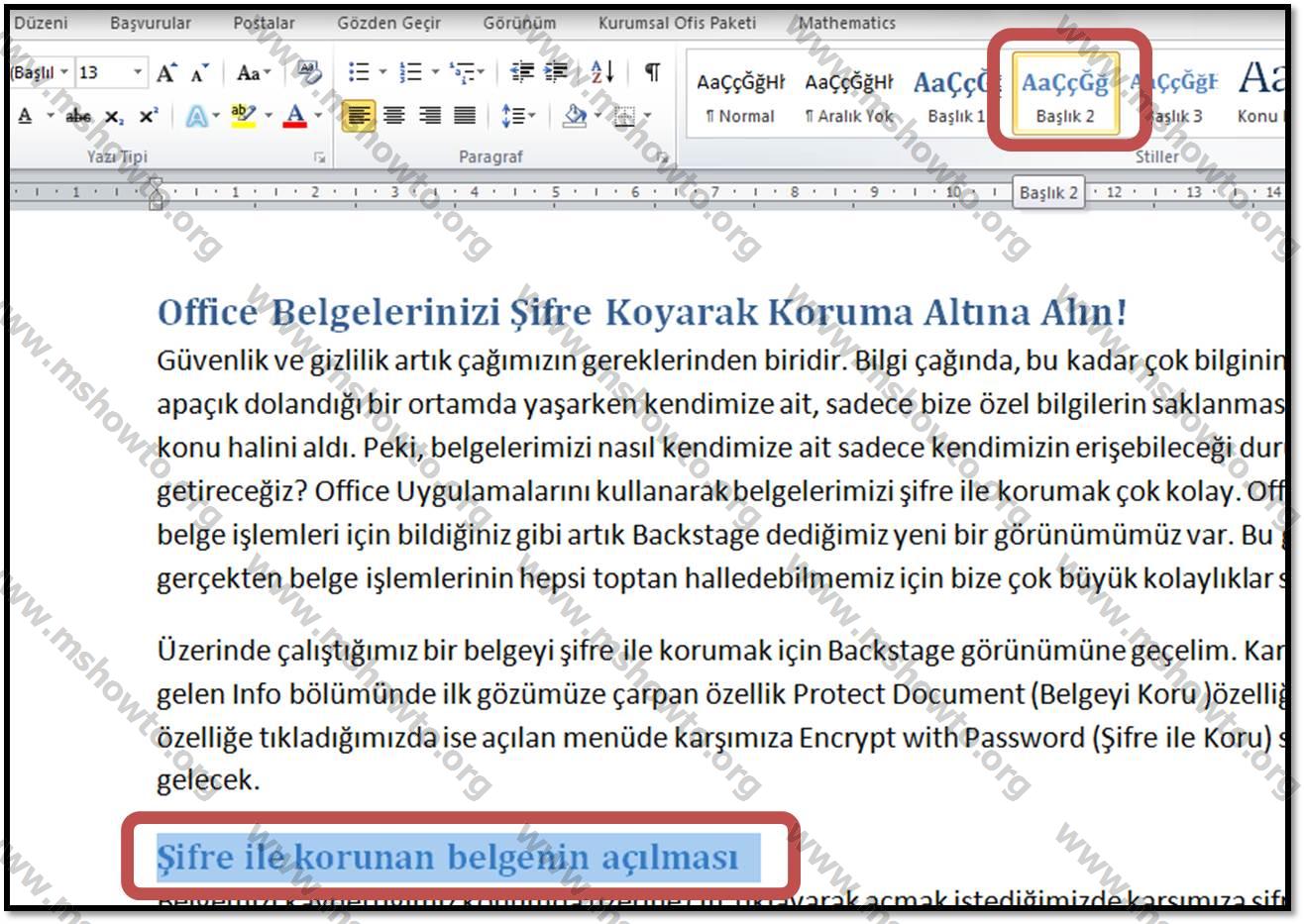Apply red font color

(x=294, y=117)
